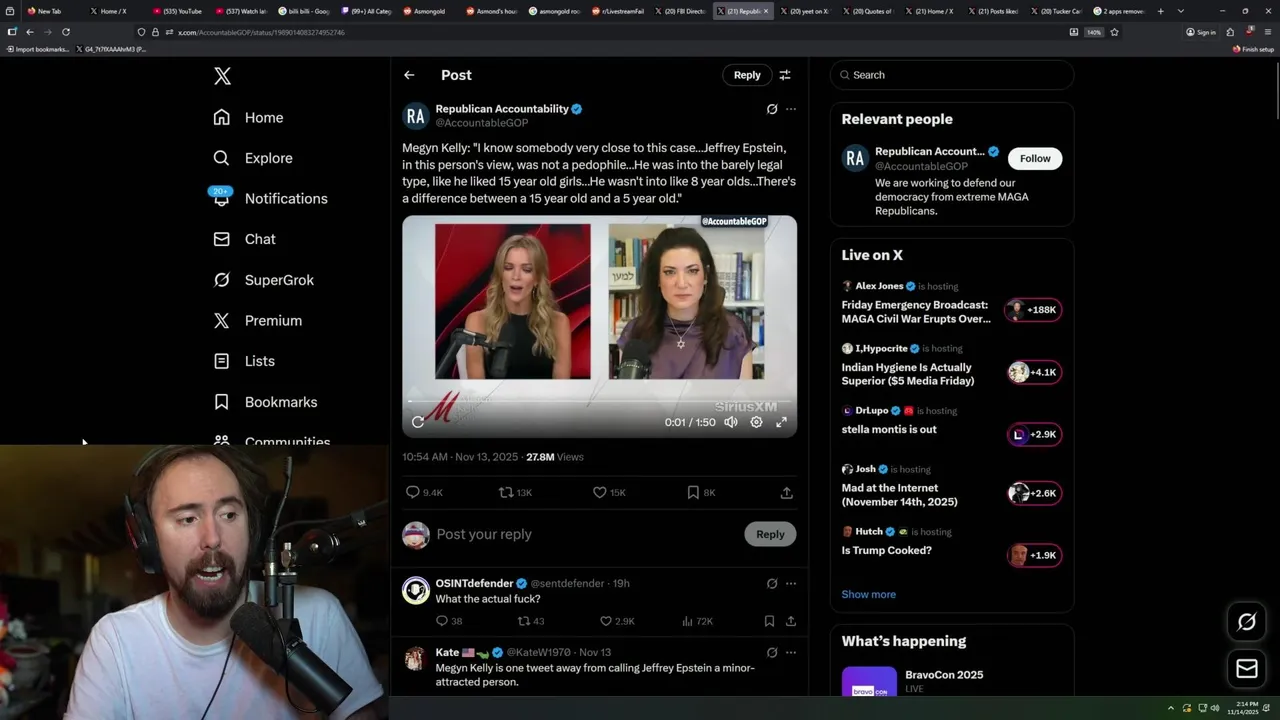This screenshot has height=720, width=1280.
Task: Reload the page in the browser toolbar
Action: 66,32
